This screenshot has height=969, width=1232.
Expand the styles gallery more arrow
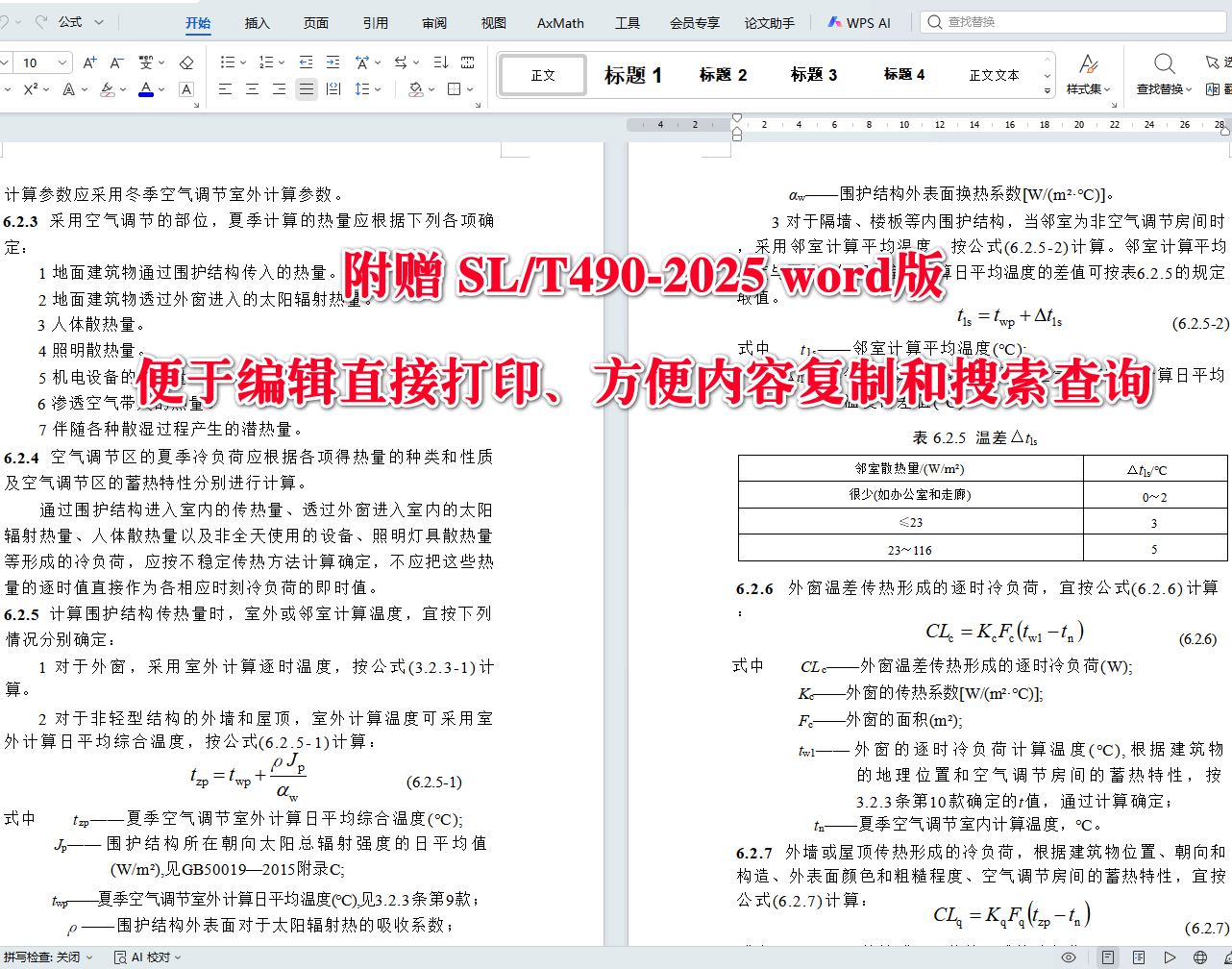pyautogui.click(x=1047, y=90)
